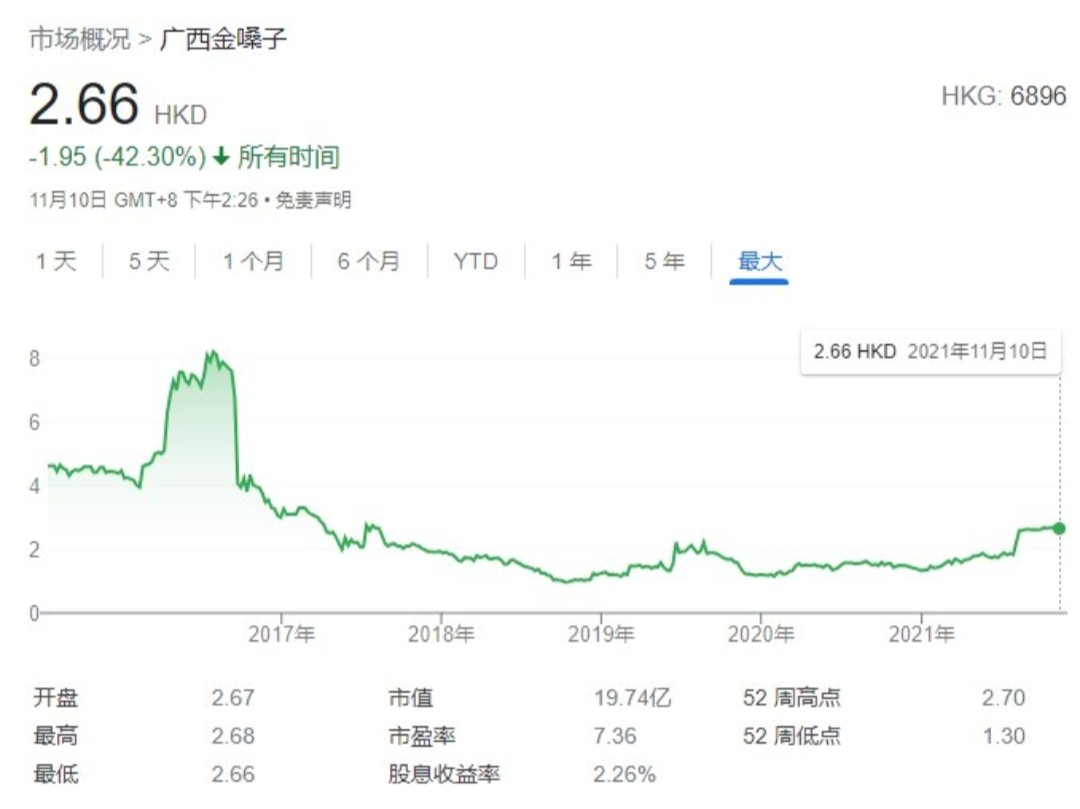Select the 5年 time range
The height and width of the screenshot is (809, 1080).
click(663, 262)
